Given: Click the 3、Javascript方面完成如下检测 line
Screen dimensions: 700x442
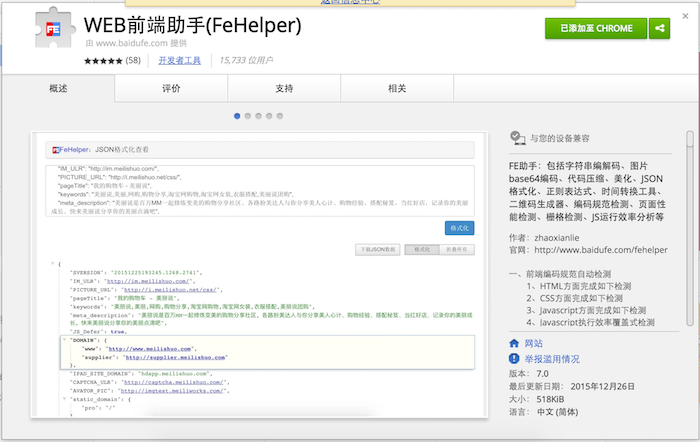Looking at the screenshot, I should click(586, 310).
